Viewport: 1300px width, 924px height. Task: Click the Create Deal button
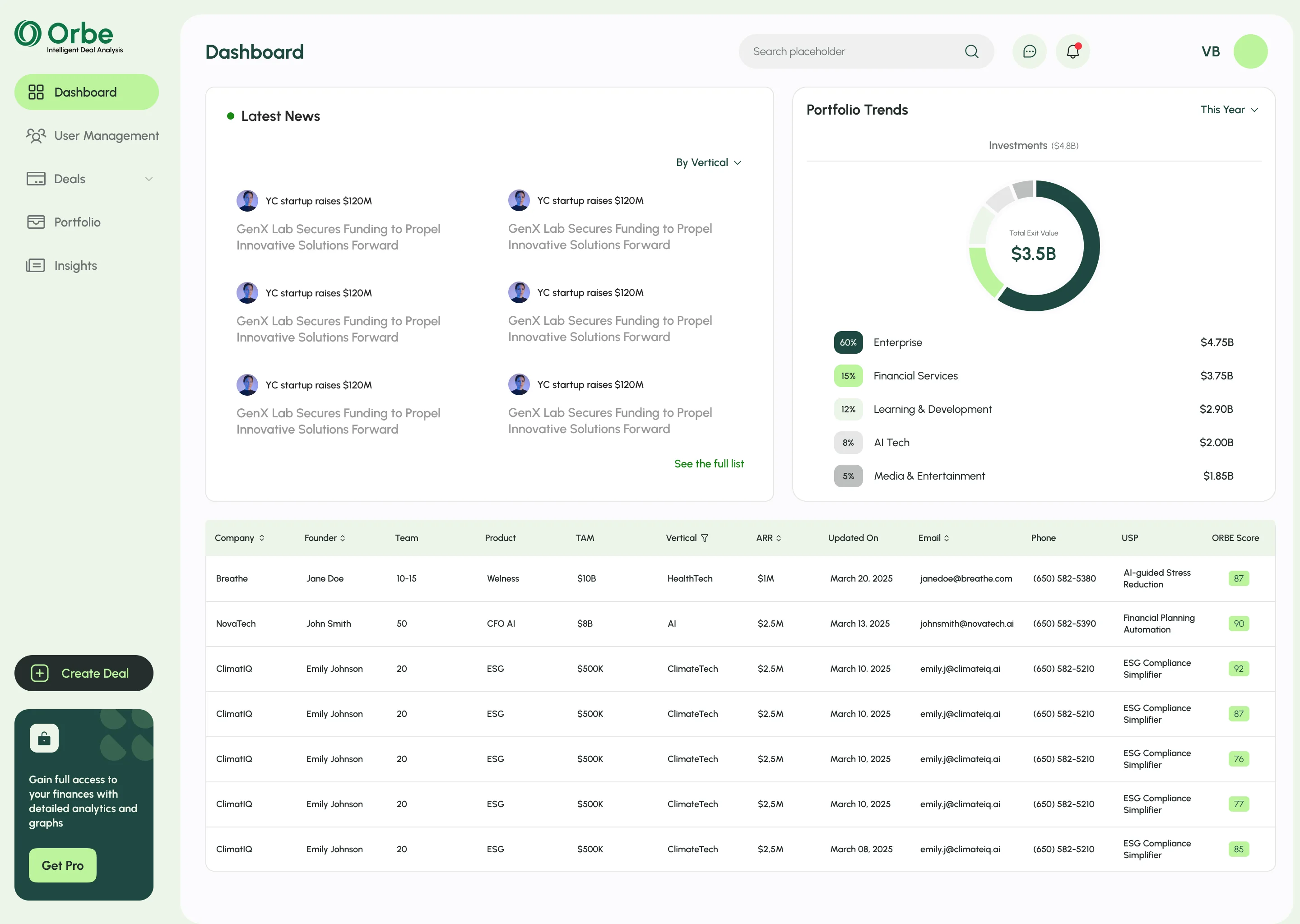[x=84, y=673]
